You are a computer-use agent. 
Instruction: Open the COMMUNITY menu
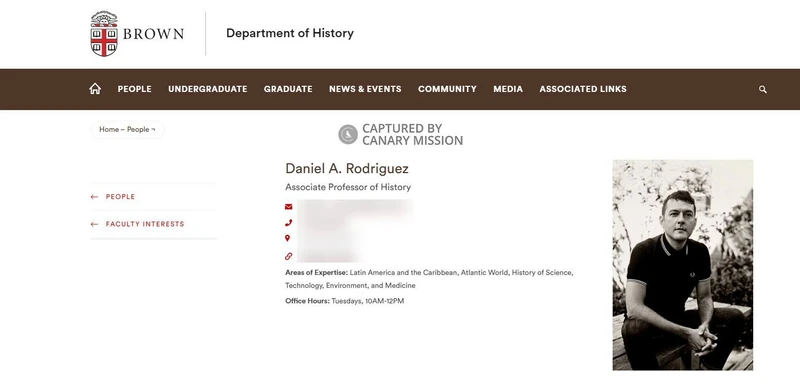pyautogui.click(x=447, y=89)
